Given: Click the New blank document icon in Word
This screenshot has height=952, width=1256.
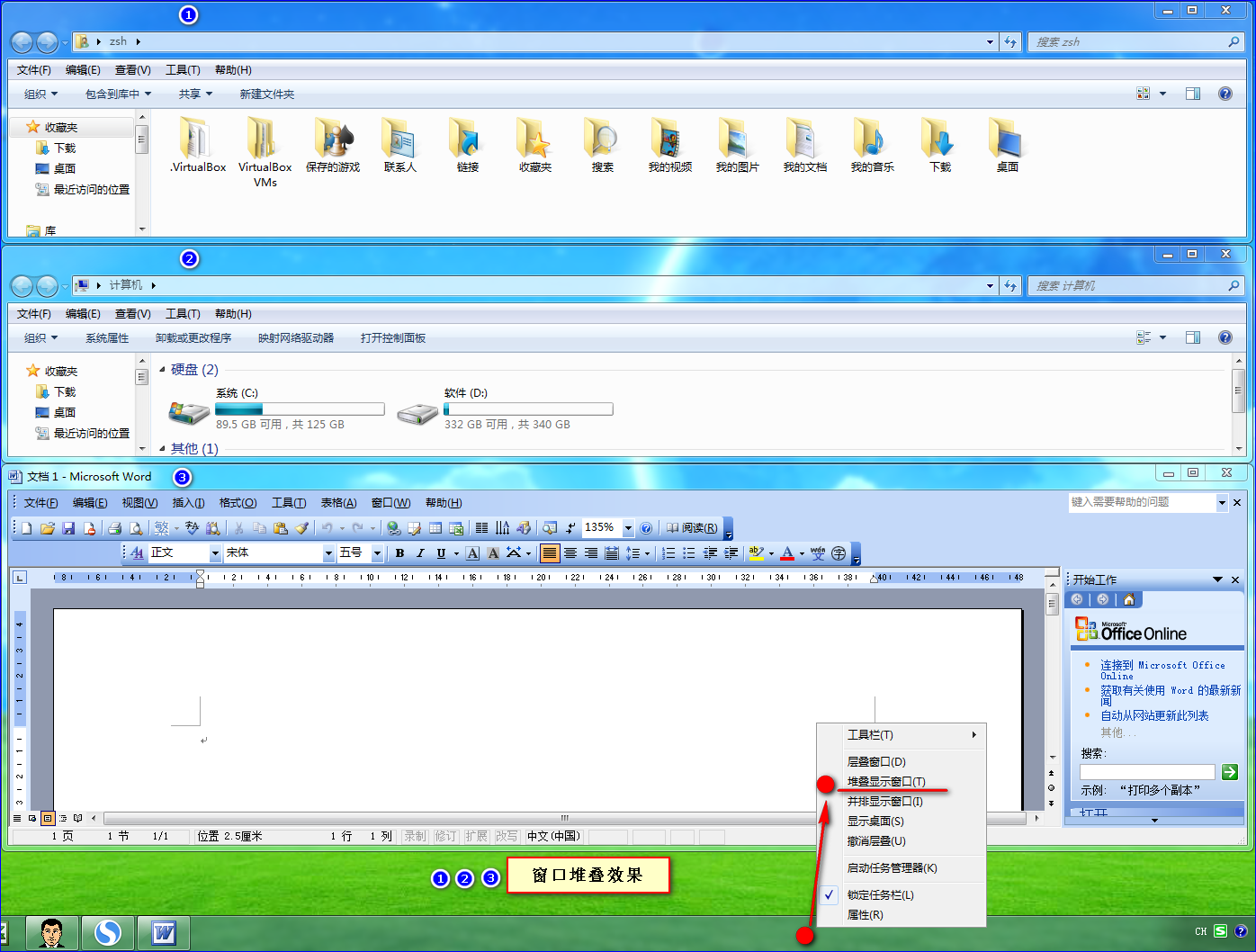Looking at the screenshot, I should coord(27,528).
